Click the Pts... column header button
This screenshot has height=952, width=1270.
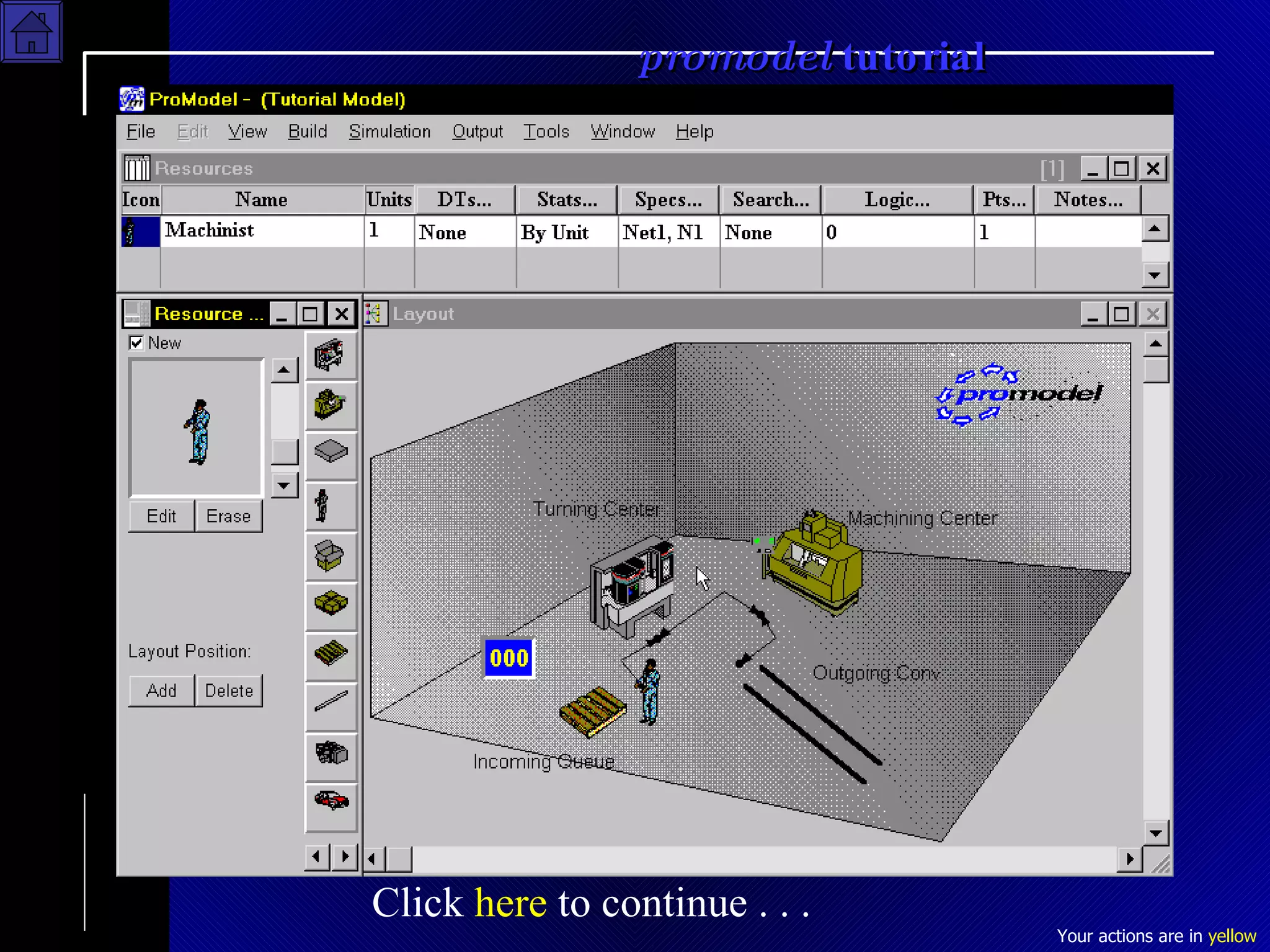pos(1004,200)
